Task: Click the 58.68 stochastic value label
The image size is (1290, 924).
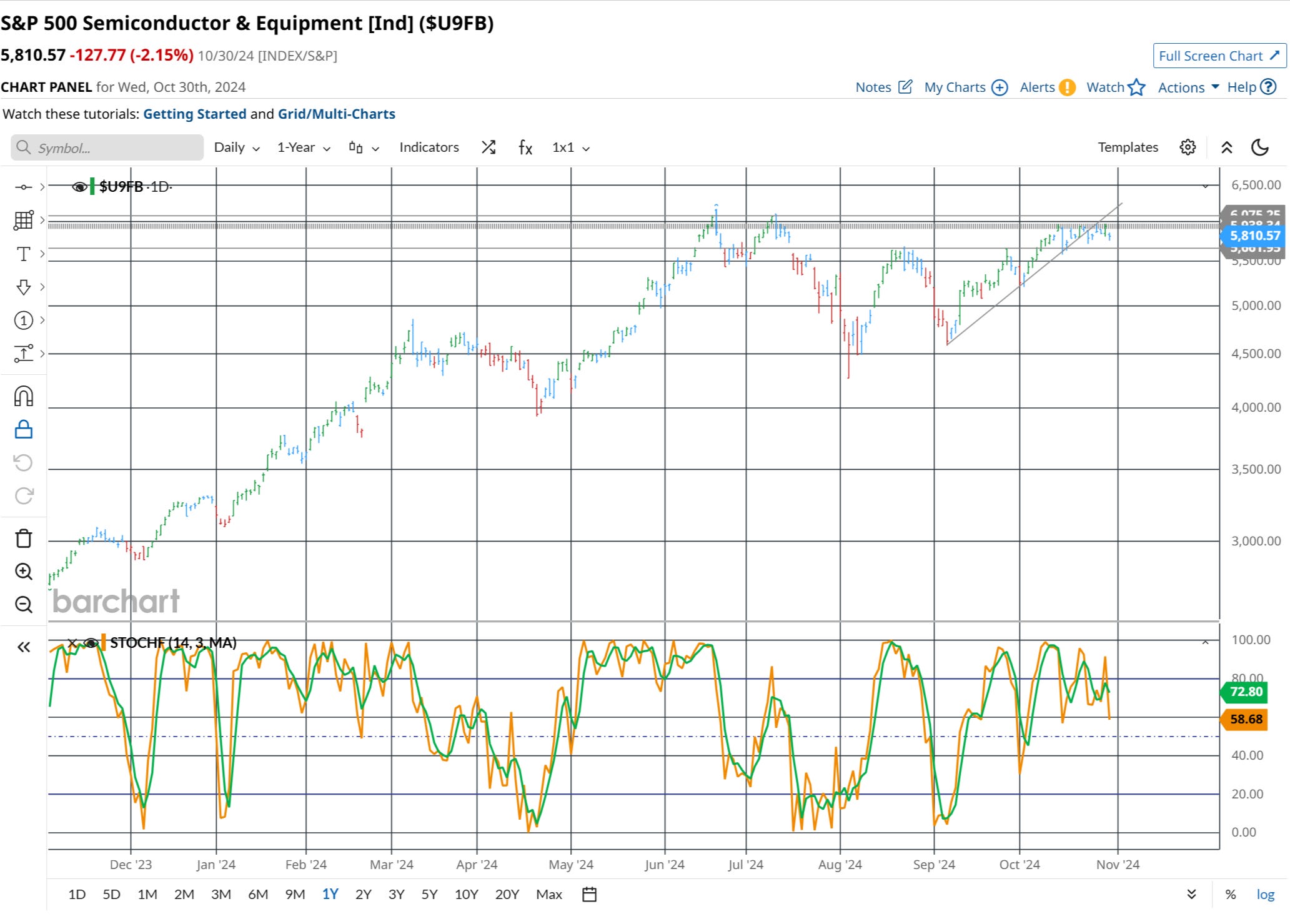Action: pos(1245,720)
